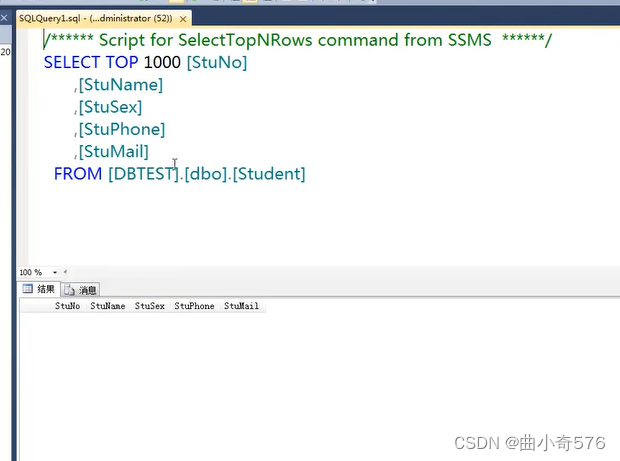Switch to the 消息 messages tab
The width and height of the screenshot is (620, 461).
click(80, 290)
